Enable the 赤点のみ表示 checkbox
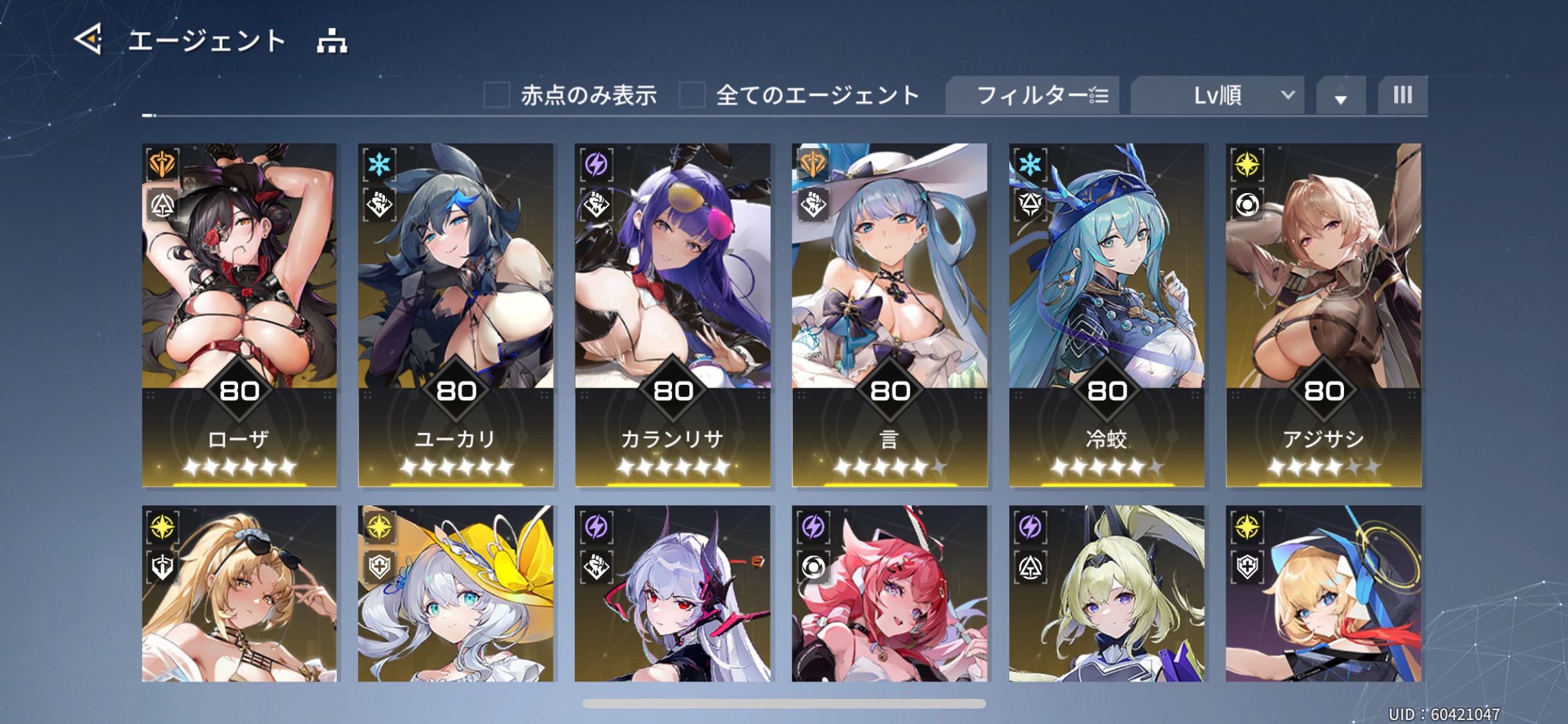This screenshot has height=724, width=1568. [497, 95]
